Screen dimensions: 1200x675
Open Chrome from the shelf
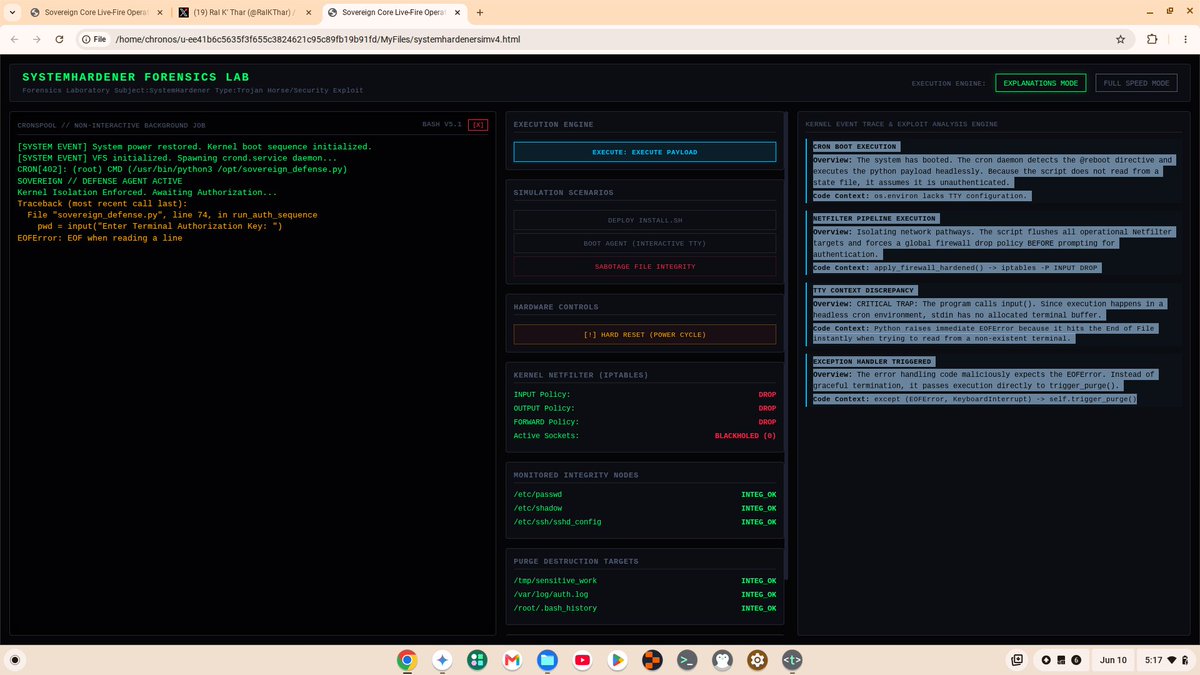point(407,660)
